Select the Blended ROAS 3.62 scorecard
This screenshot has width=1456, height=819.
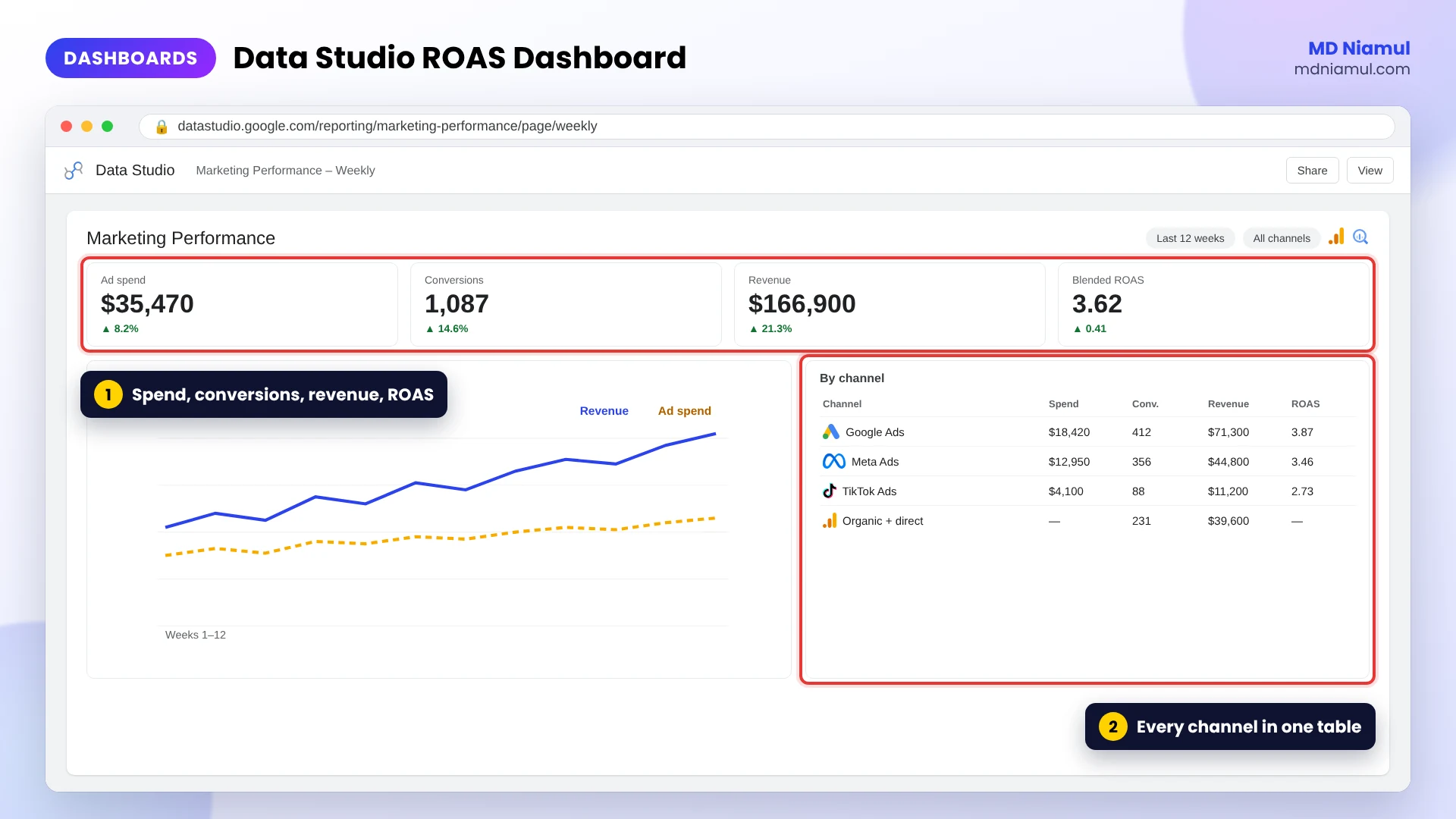tap(1213, 305)
